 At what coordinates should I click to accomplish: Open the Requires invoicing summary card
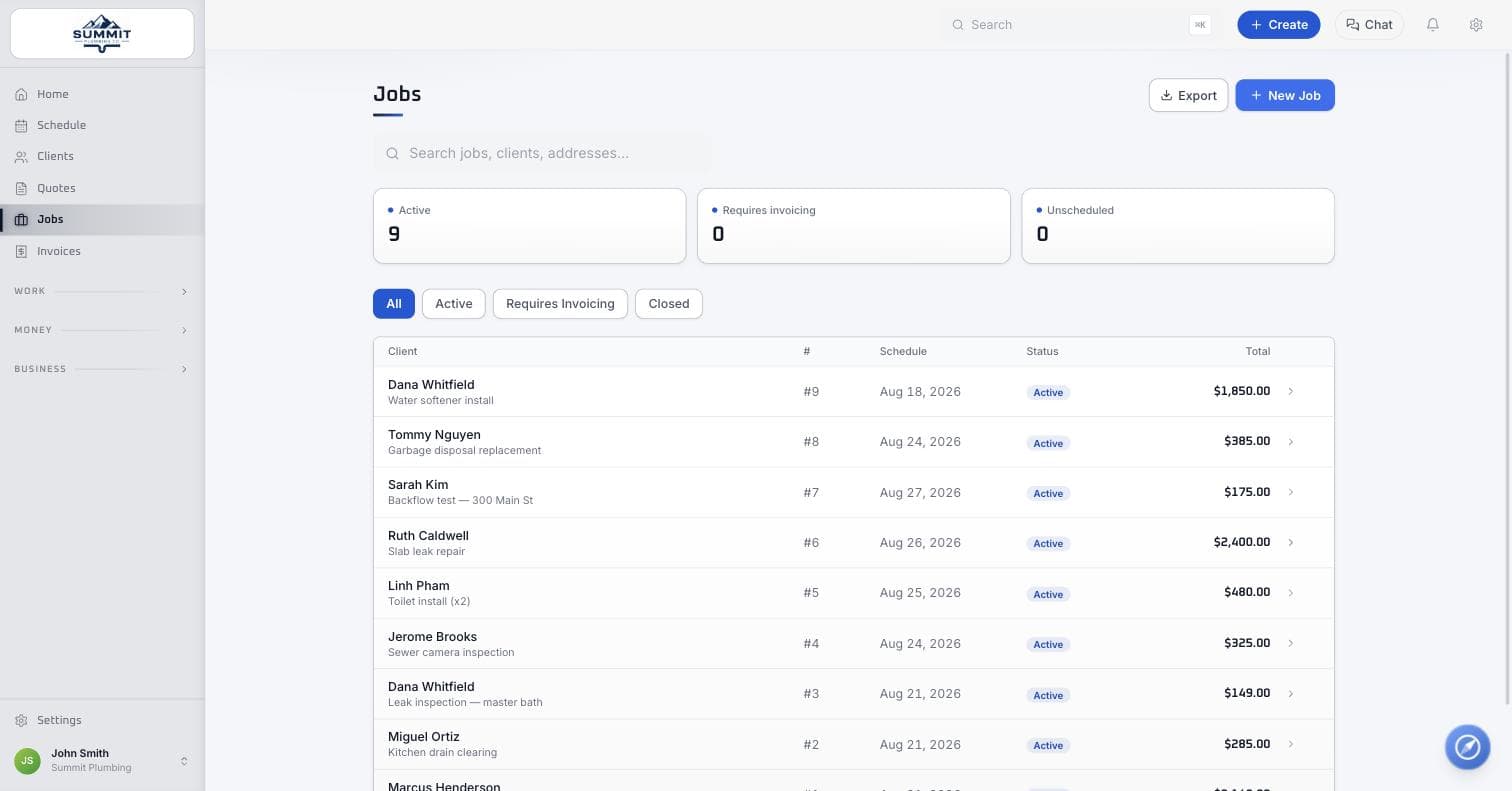point(854,226)
